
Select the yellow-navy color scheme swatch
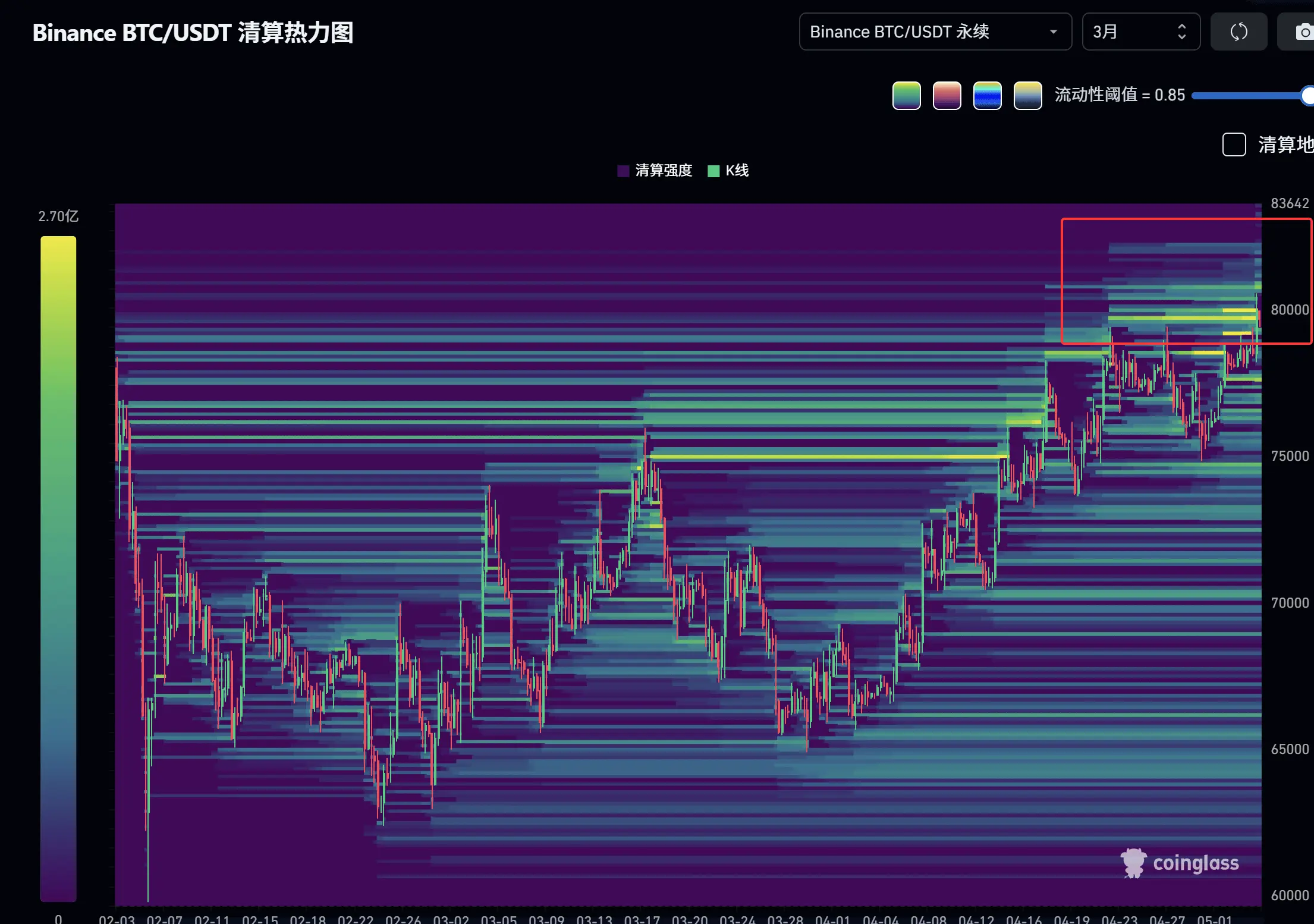click(x=1028, y=95)
